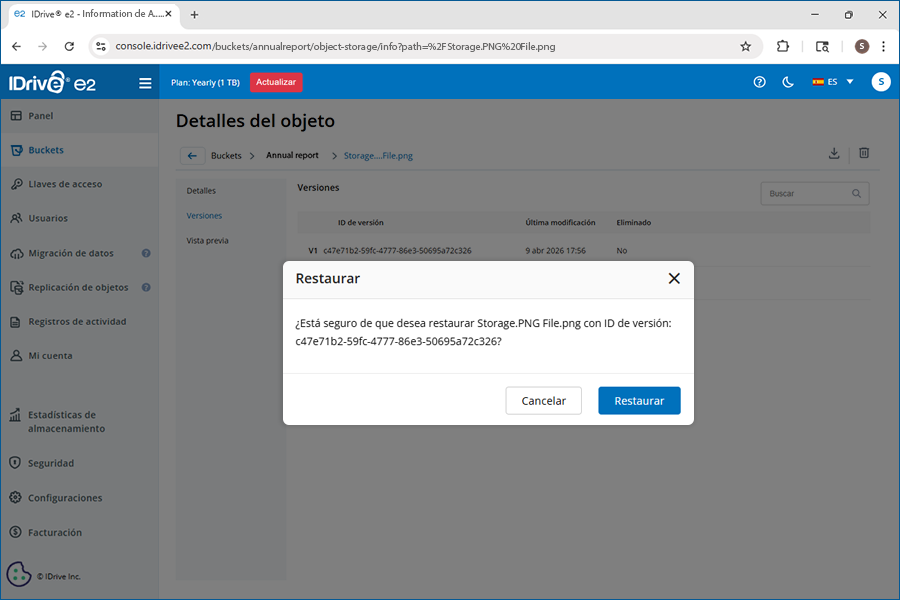The width and height of the screenshot is (900, 600).
Task: Click the IDrive e2 logo
Action: (x=52, y=82)
